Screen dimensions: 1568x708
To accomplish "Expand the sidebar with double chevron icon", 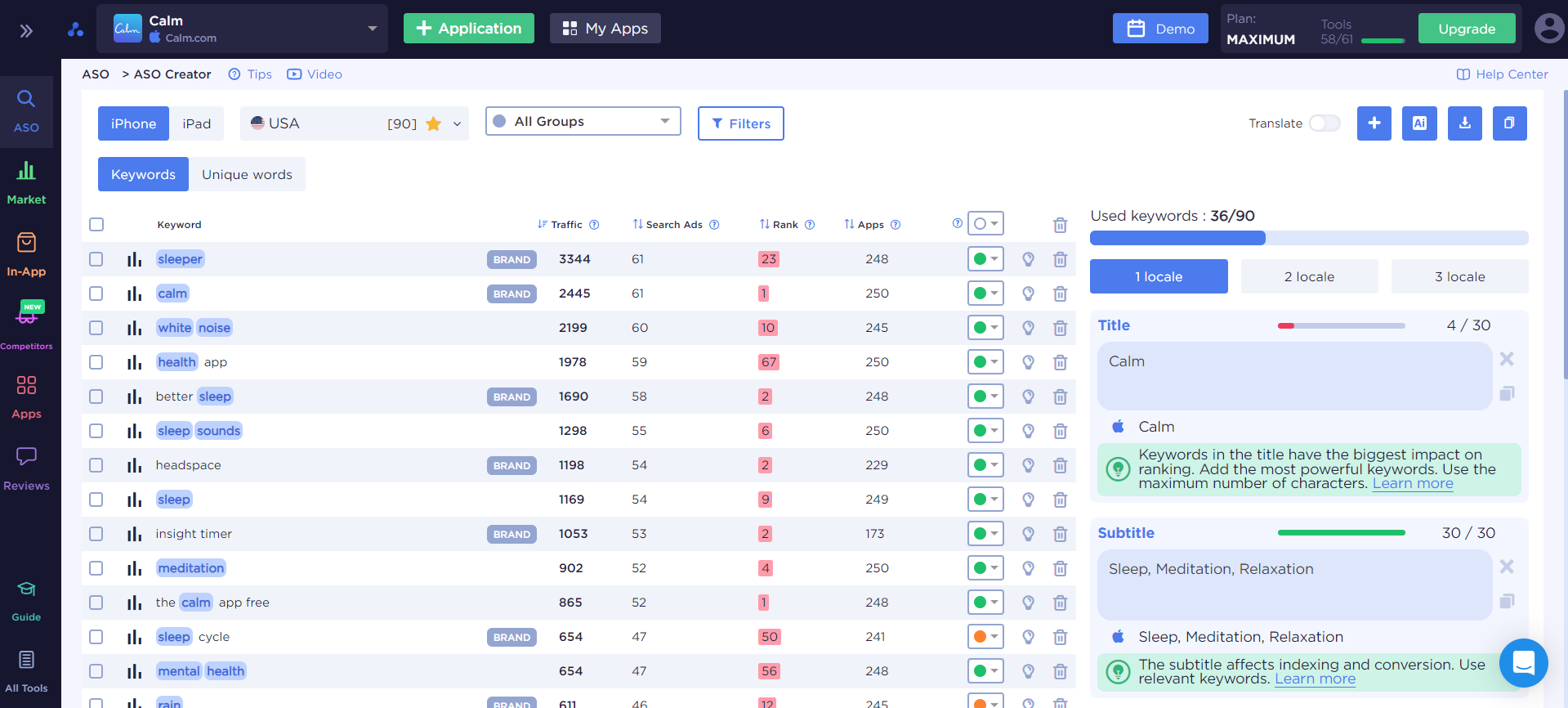I will (26, 31).
